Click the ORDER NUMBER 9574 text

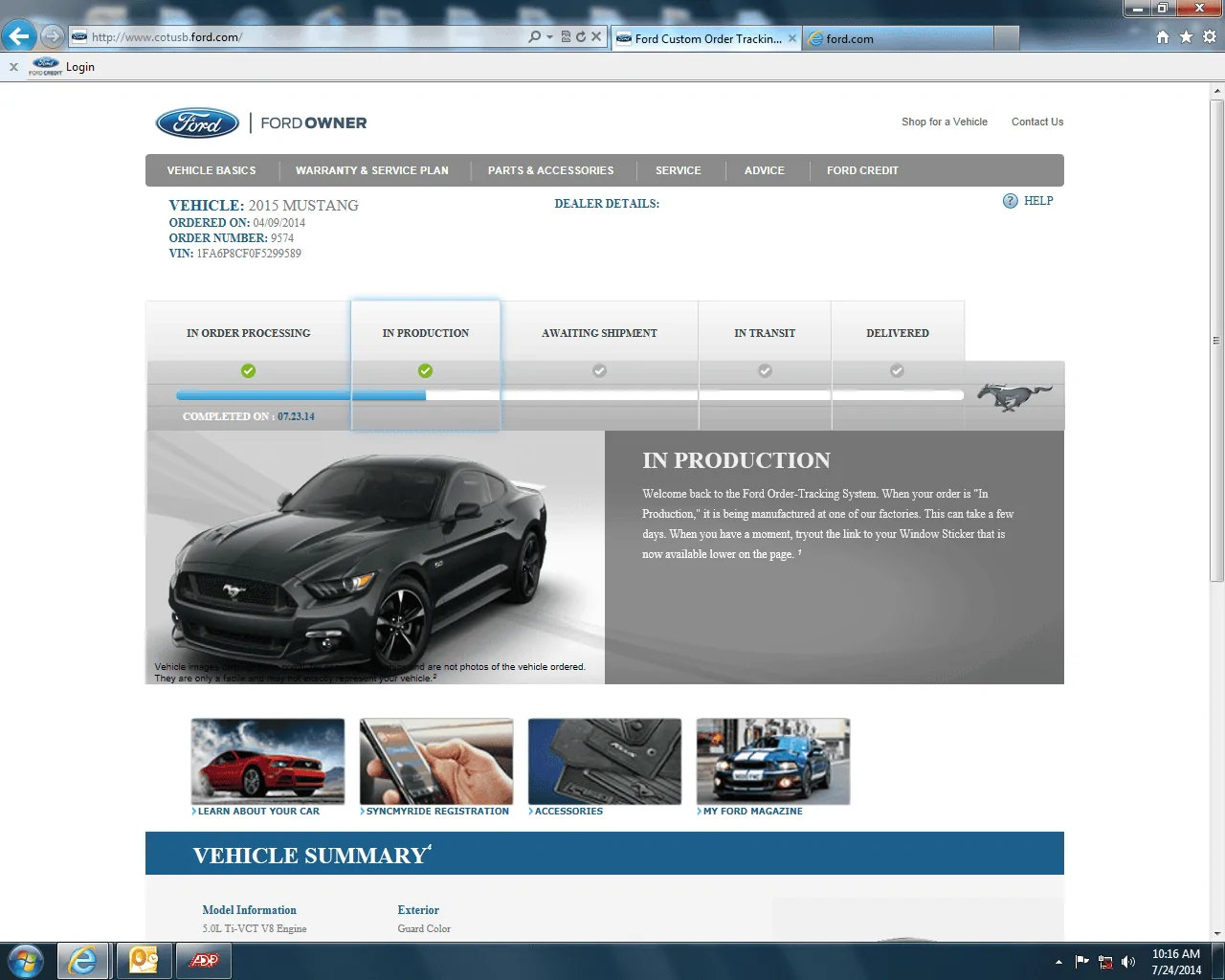232,238
